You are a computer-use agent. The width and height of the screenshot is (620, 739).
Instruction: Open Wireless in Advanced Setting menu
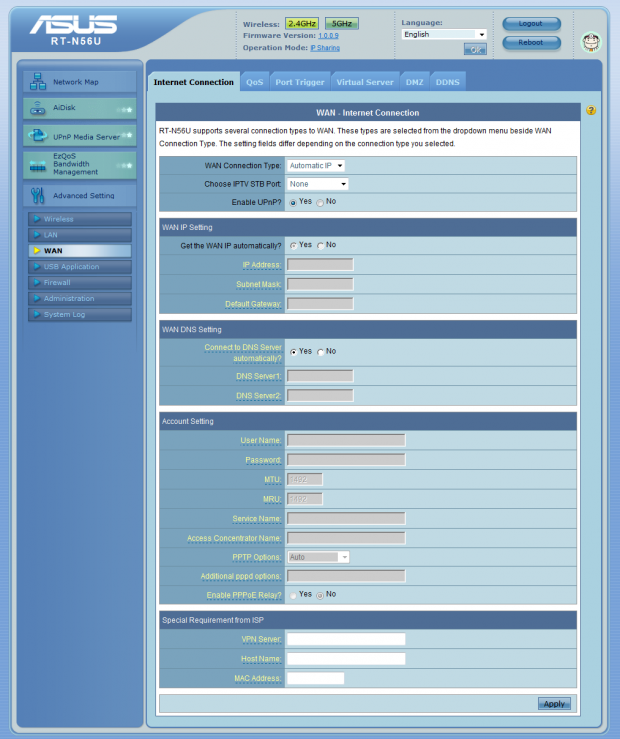point(80,219)
